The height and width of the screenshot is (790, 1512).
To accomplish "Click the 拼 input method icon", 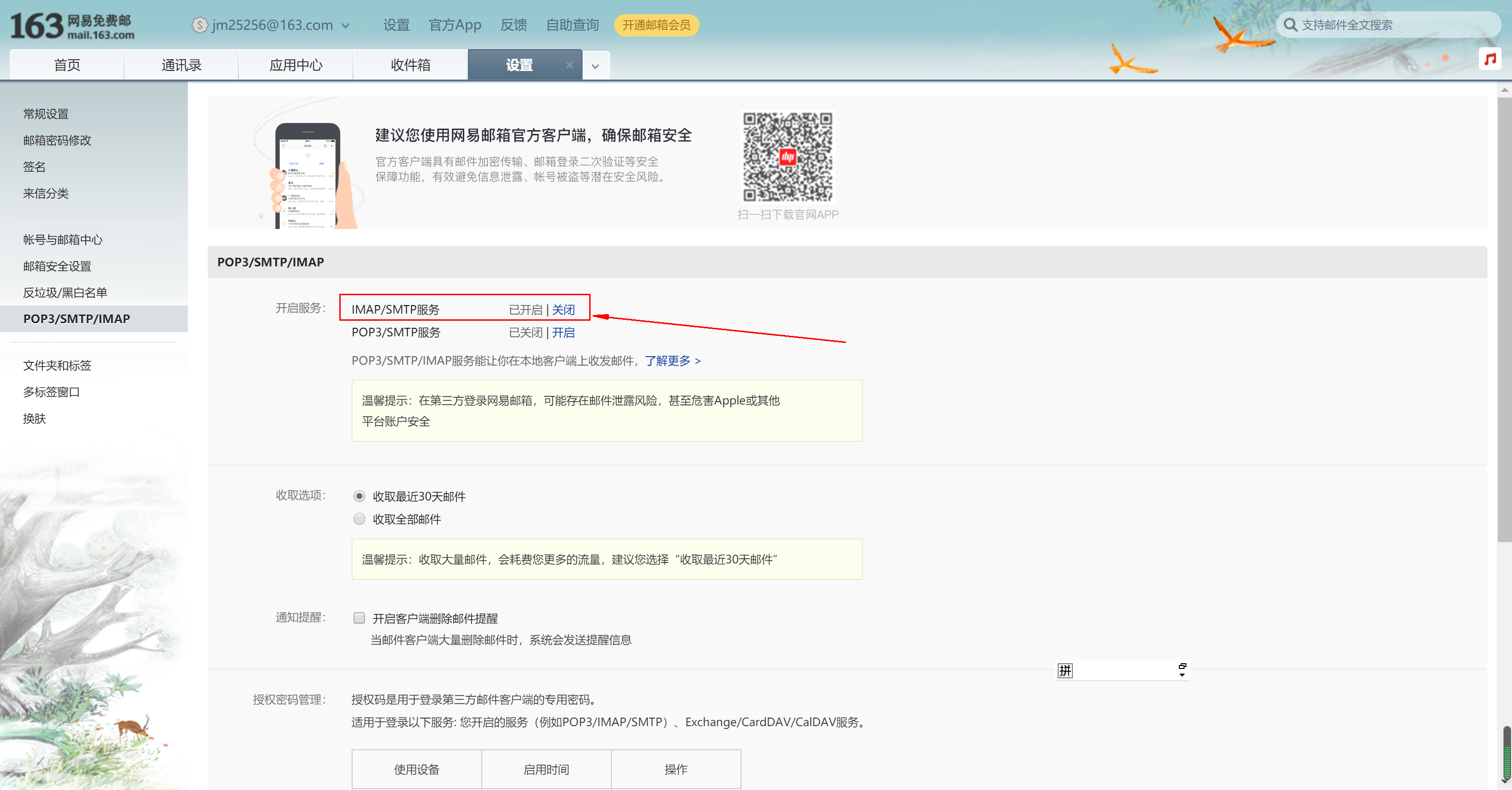I will [1065, 670].
